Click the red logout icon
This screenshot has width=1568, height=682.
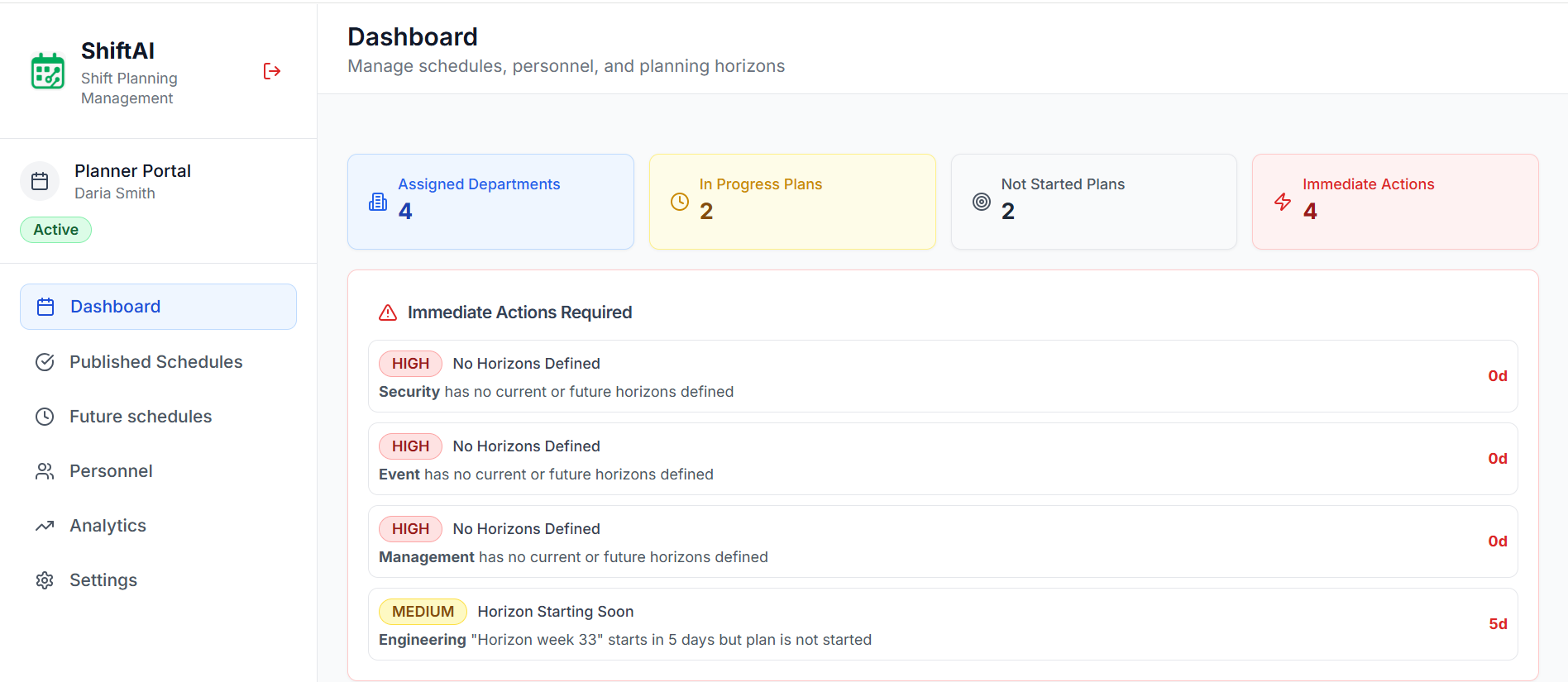point(272,71)
